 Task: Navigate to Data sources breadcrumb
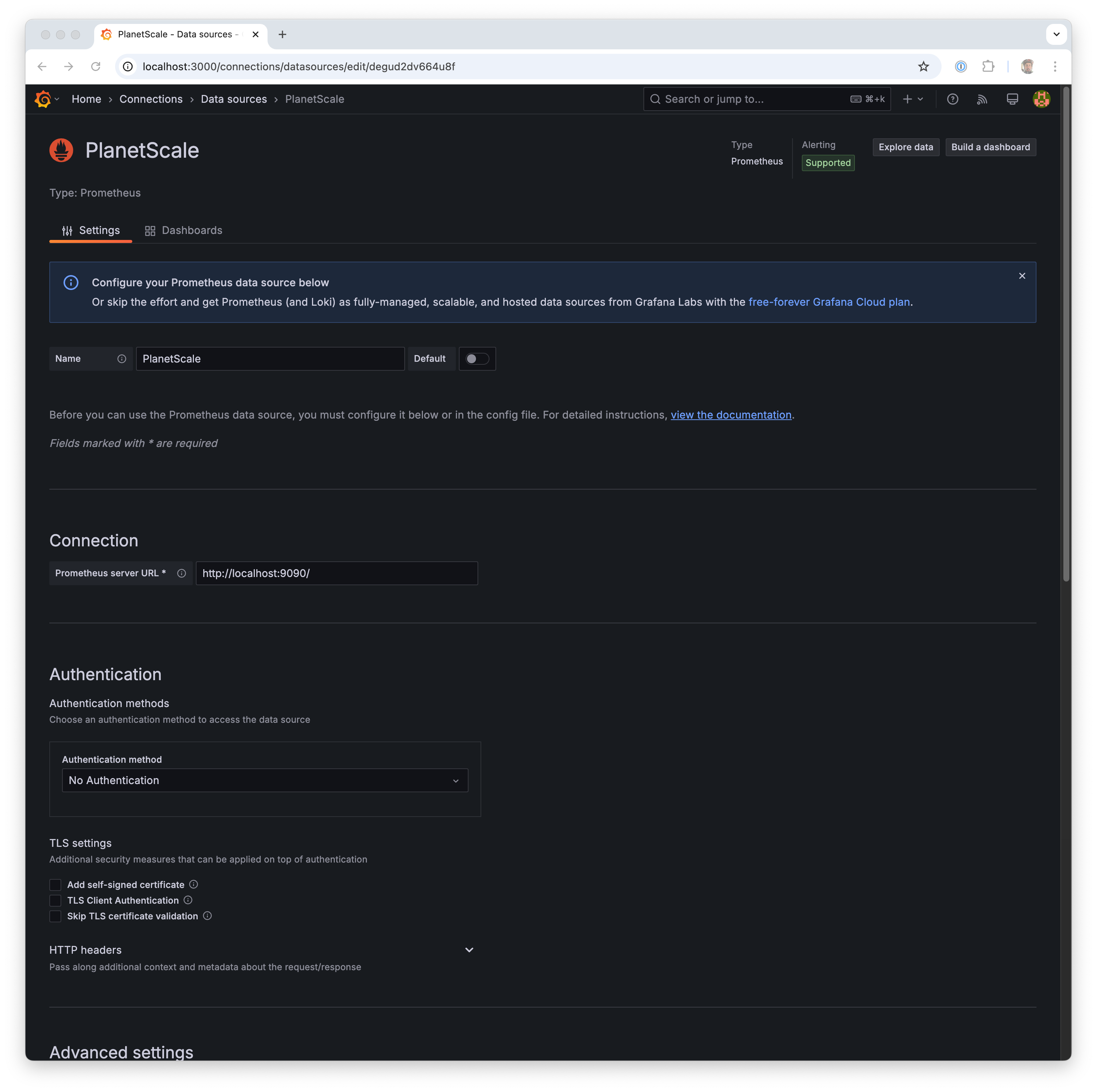(234, 99)
